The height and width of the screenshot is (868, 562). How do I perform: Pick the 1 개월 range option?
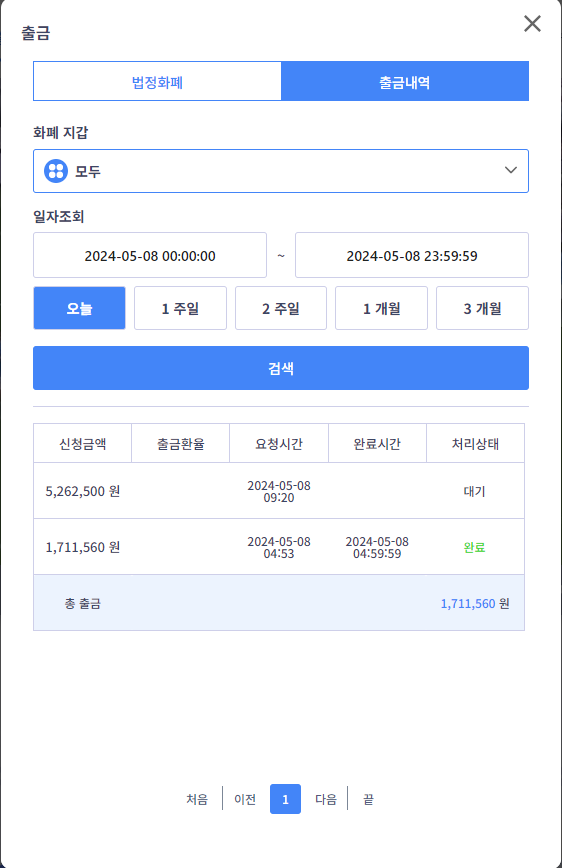381,308
